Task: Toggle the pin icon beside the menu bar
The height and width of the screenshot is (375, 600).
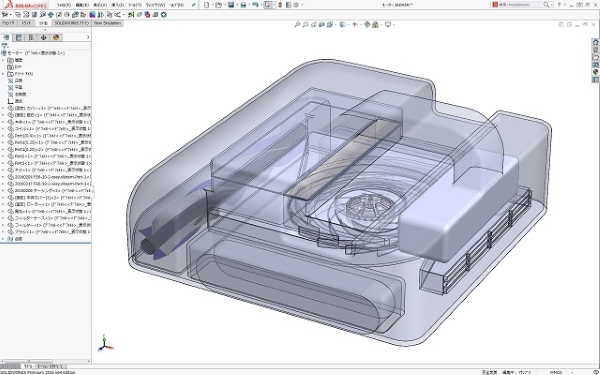Action: (x=194, y=5)
